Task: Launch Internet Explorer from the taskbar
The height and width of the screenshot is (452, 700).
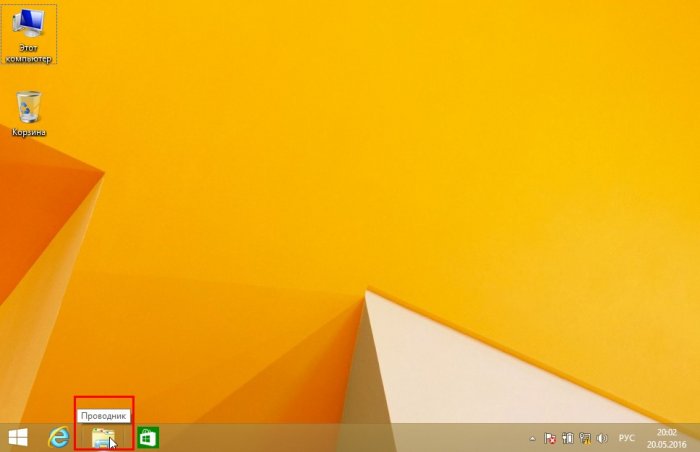Action: coord(59,438)
